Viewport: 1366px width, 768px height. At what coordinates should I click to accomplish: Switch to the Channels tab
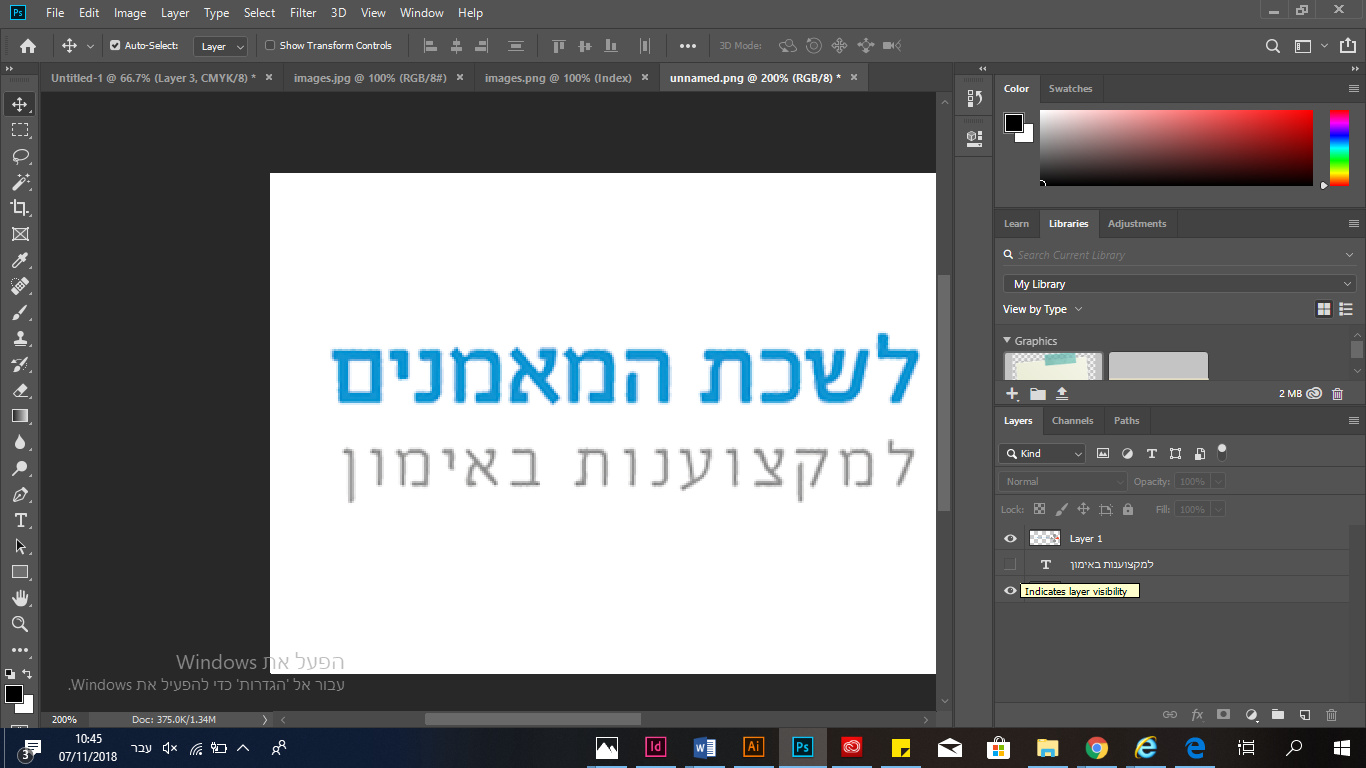[x=1073, y=421]
